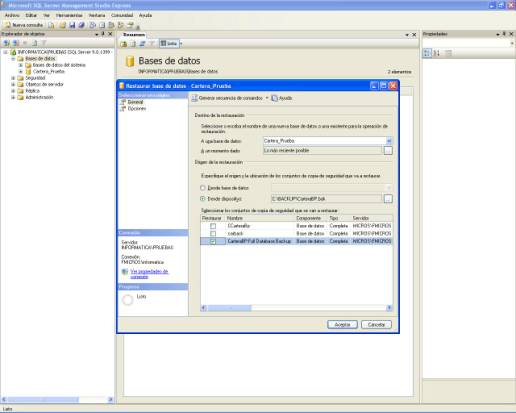Click the Alphabetical sort icon in Propiedades panel
The image size is (516, 413).
[436, 53]
